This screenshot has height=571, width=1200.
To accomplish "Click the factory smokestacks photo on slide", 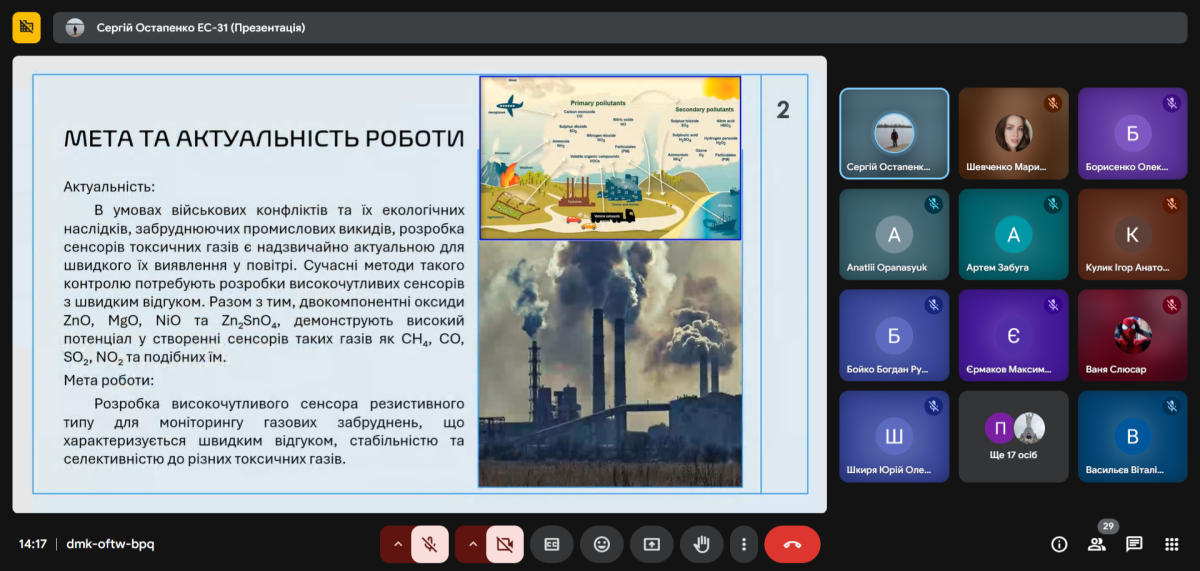I will point(610,364).
